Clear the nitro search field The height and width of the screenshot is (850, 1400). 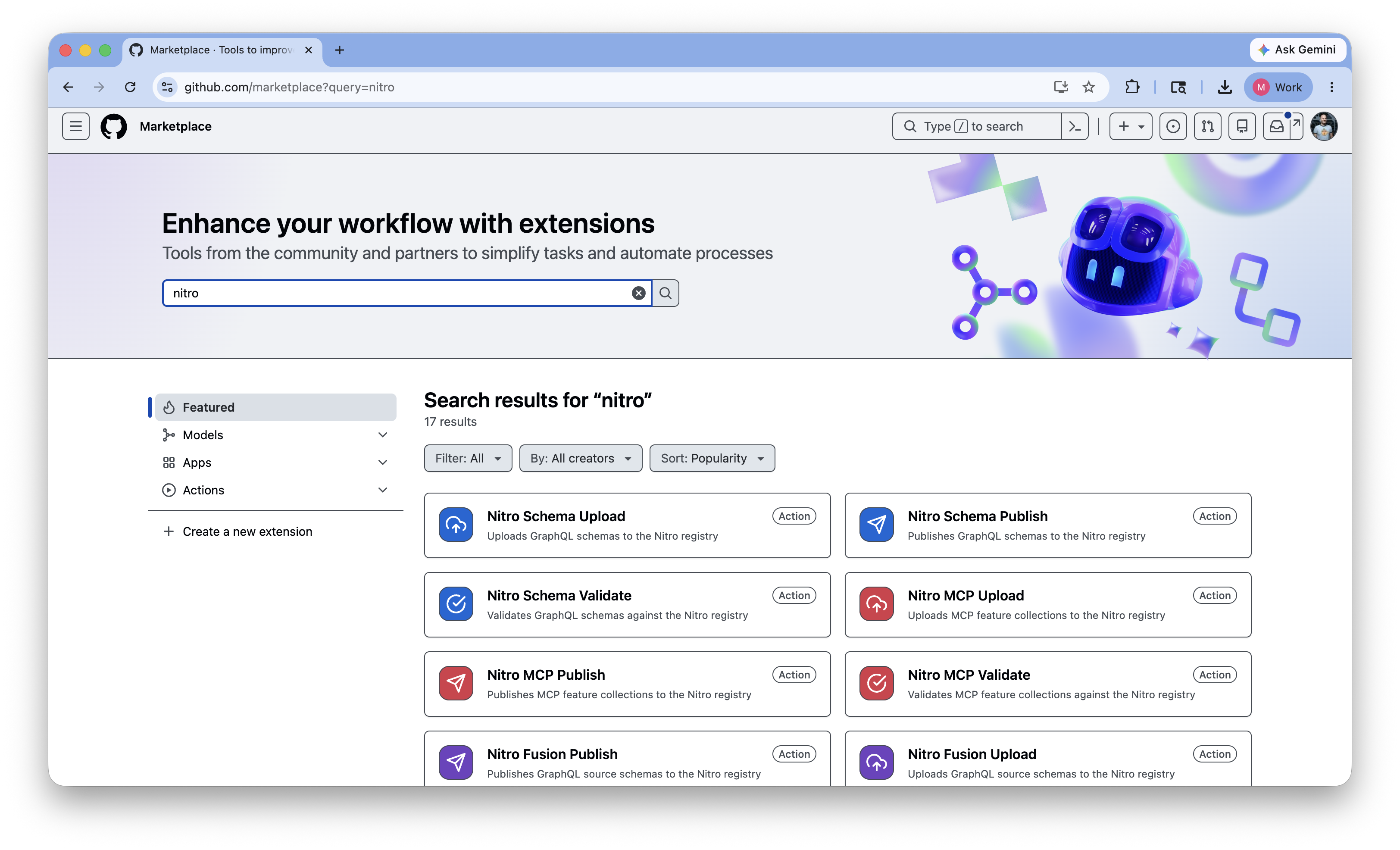pyautogui.click(x=639, y=293)
